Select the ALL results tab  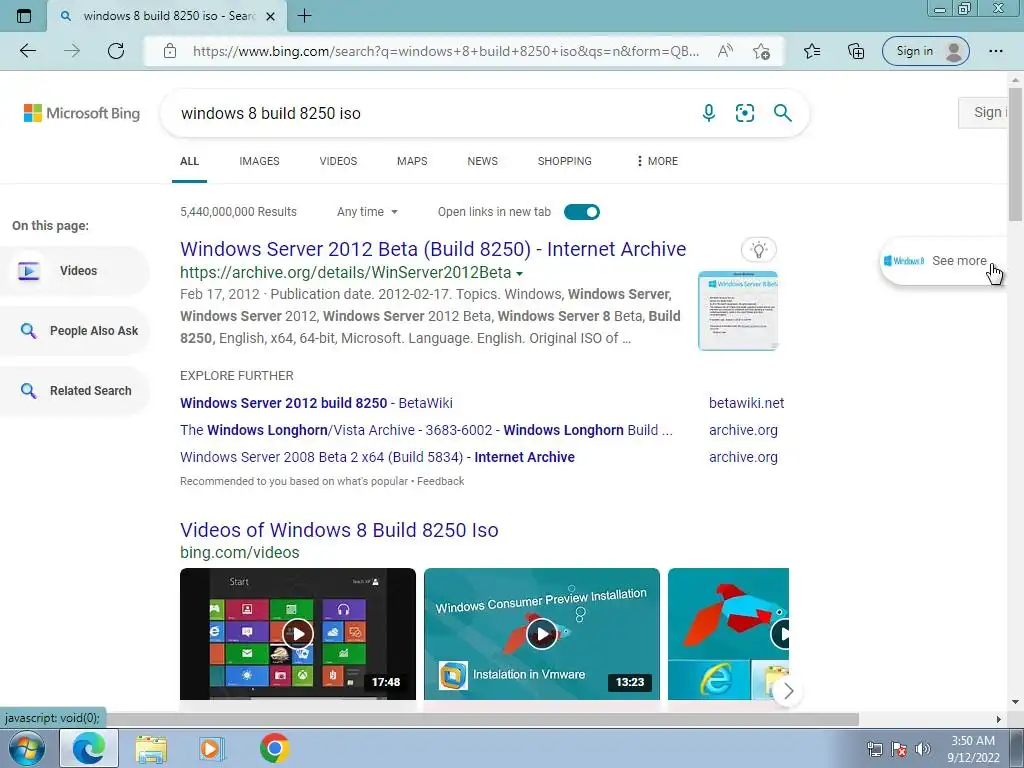click(x=189, y=161)
